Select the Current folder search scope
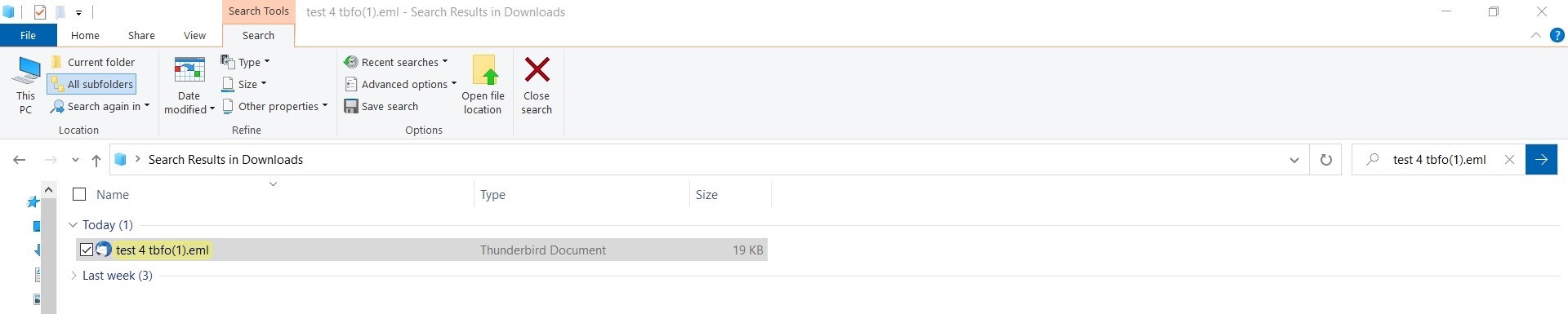 coord(92,62)
